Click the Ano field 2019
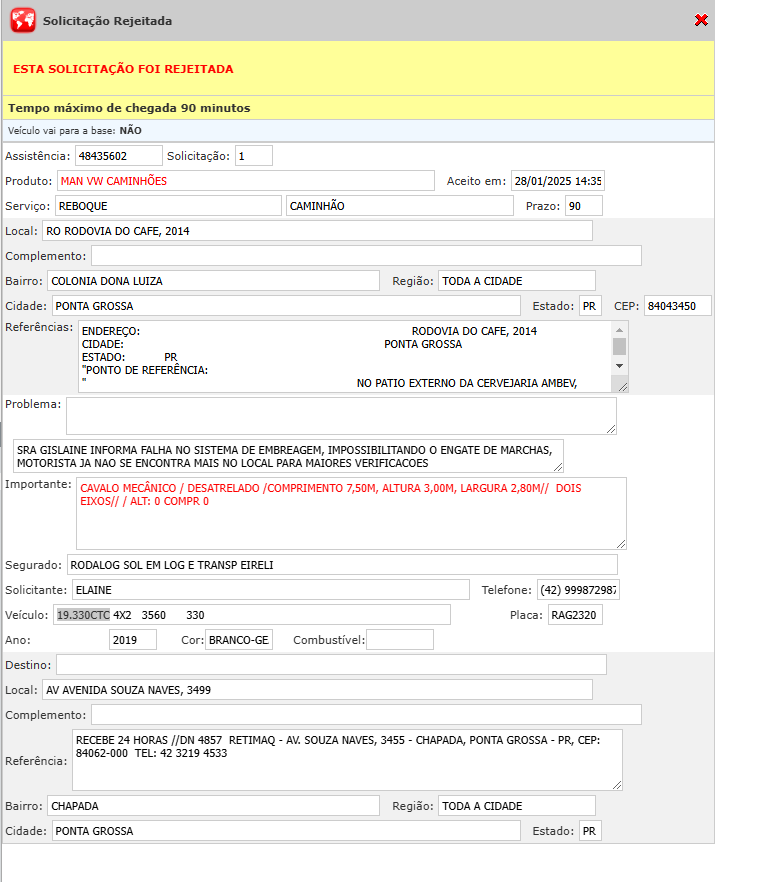This screenshot has width=758, height=882. pyautogui.click(x=133, y=640)
